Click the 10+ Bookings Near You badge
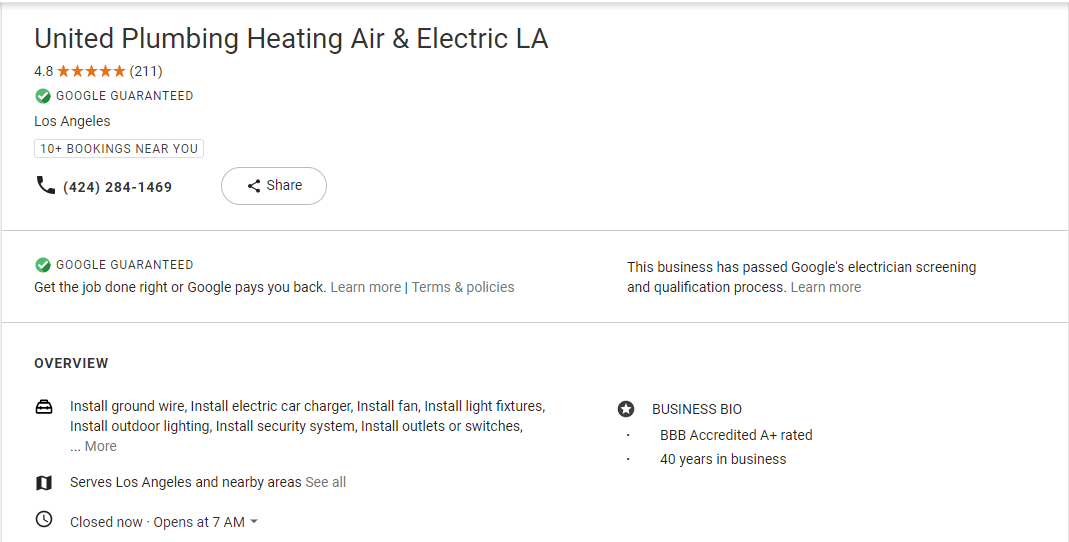 tap(119, 149)
